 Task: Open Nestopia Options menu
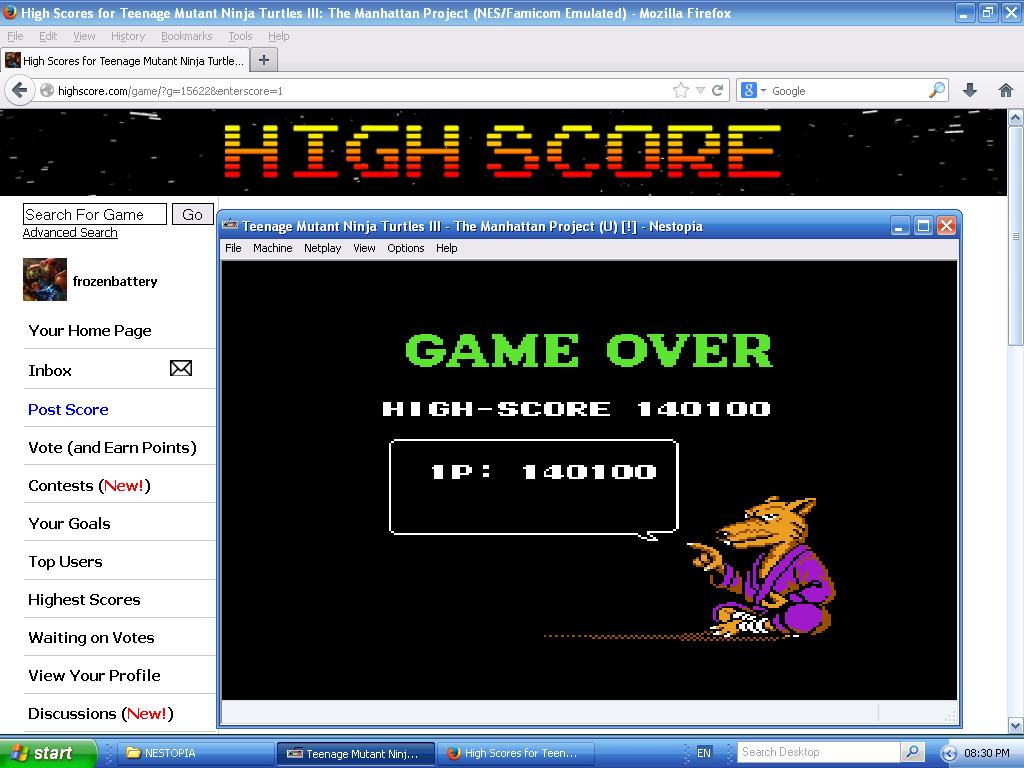(406, 248)
